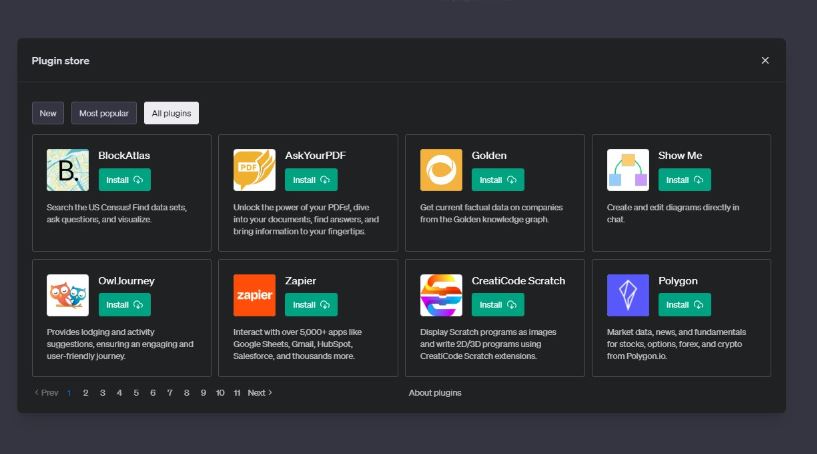The width and height of the screenshot is (817, 454).
Task: Jump to page 4 of plugins
Action: click(119, 392)
